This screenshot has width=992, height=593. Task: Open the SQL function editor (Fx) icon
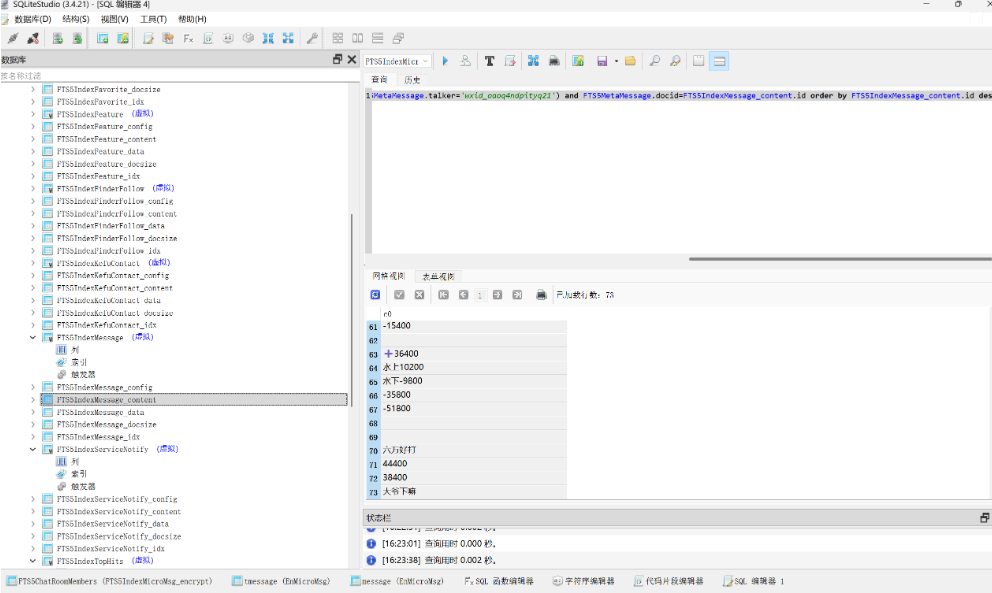[188, 38]
